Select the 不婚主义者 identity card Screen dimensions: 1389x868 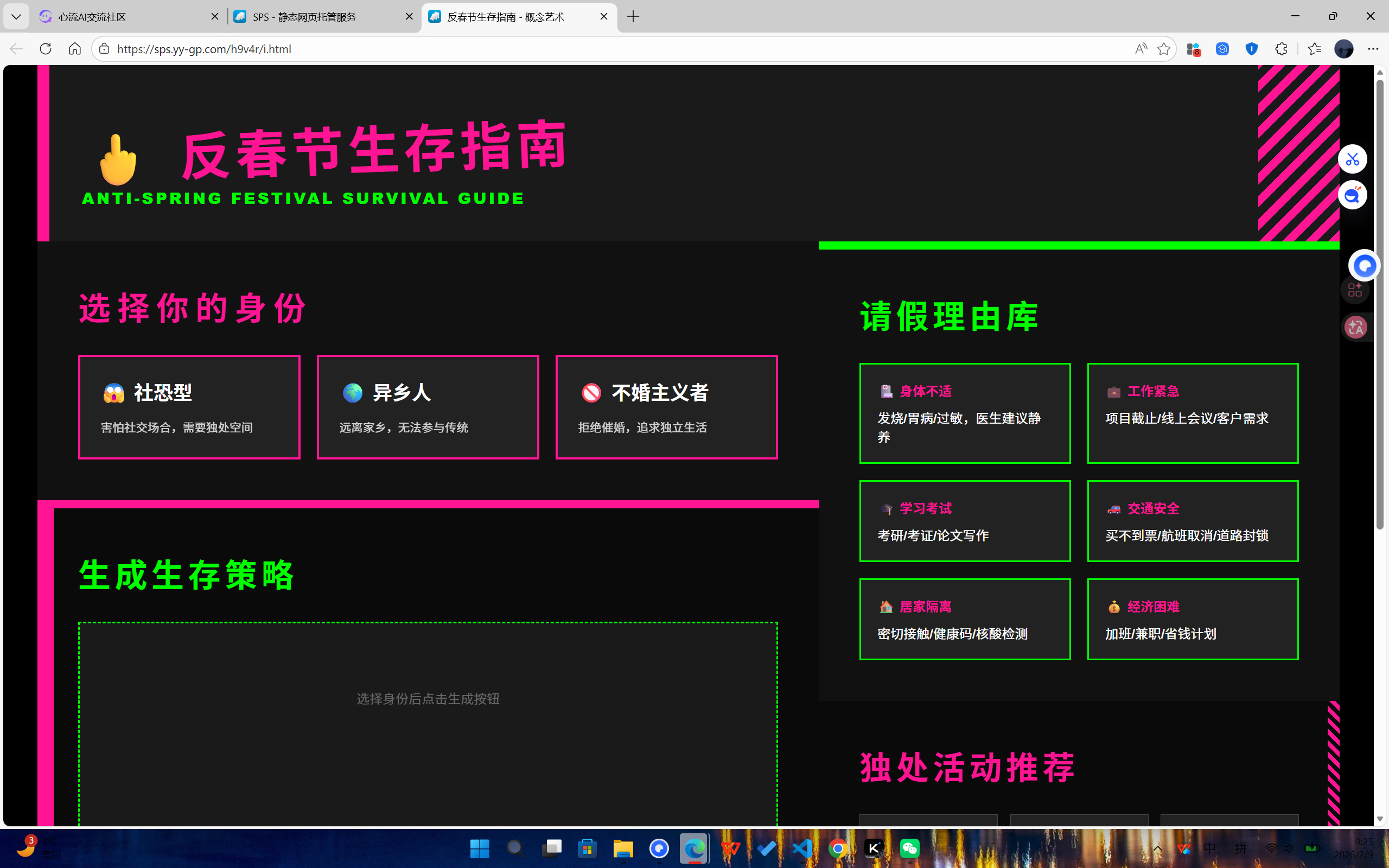point(666,407)
